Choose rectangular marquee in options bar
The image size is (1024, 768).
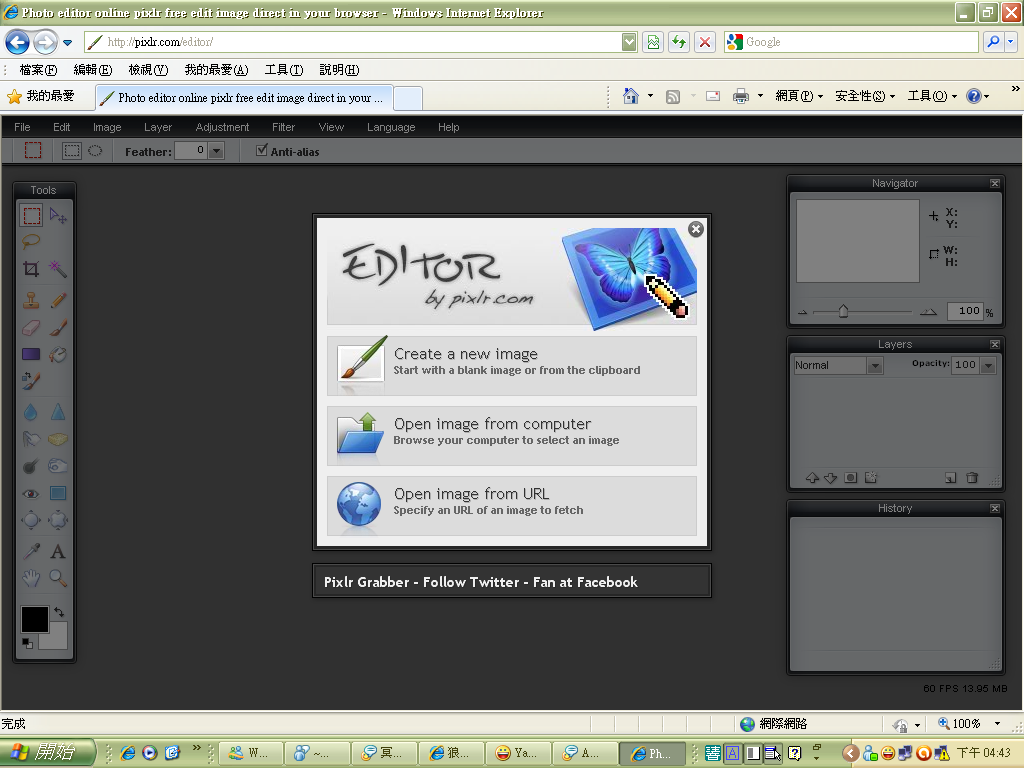tap(71, 151)
